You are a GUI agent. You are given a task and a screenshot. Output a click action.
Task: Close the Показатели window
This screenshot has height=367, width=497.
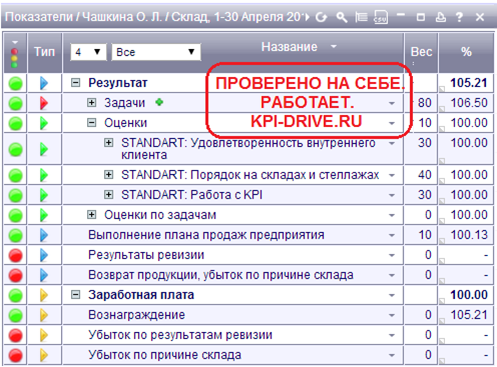point(480,17)
